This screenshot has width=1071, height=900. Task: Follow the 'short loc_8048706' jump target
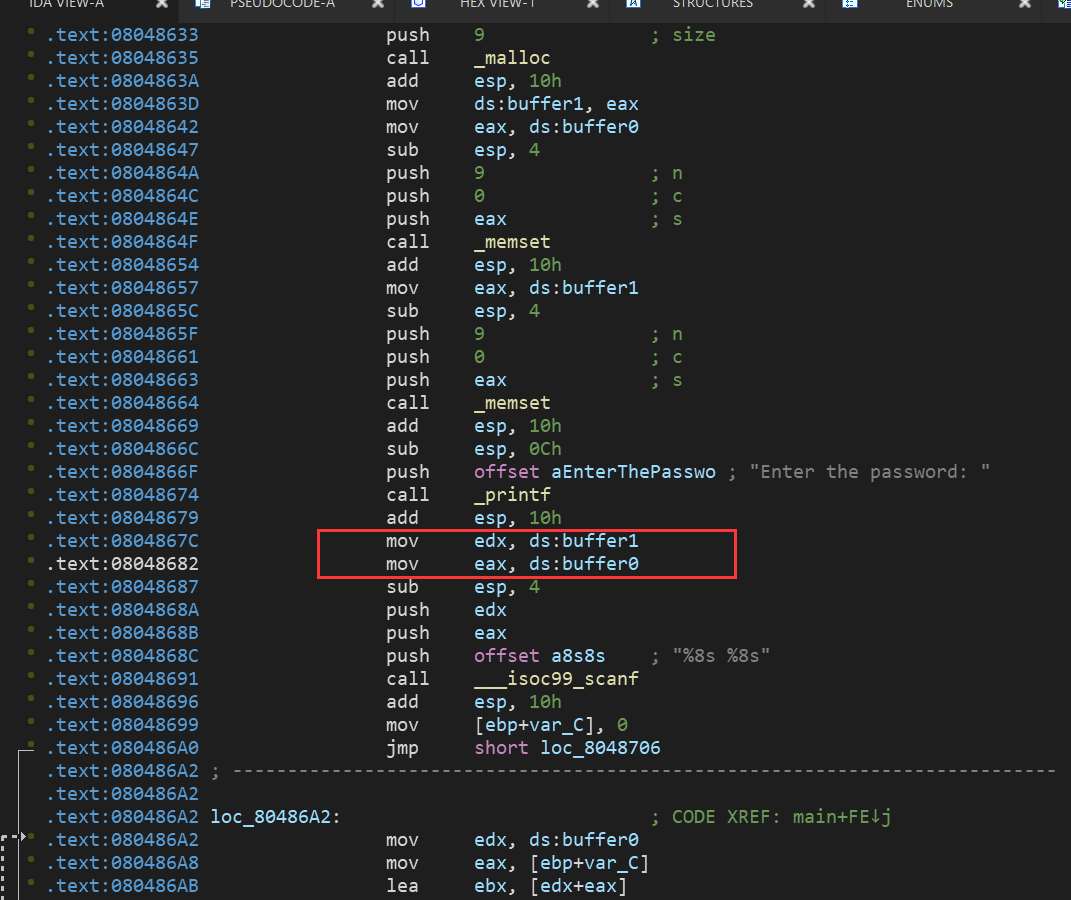(x=567, y=748)
